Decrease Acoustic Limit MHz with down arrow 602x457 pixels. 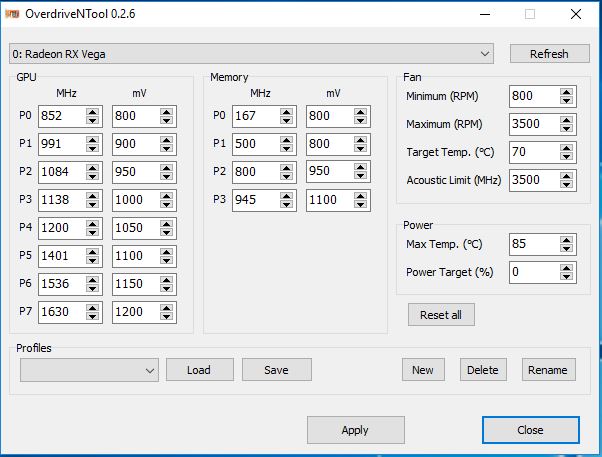click(x=567, y=184)
